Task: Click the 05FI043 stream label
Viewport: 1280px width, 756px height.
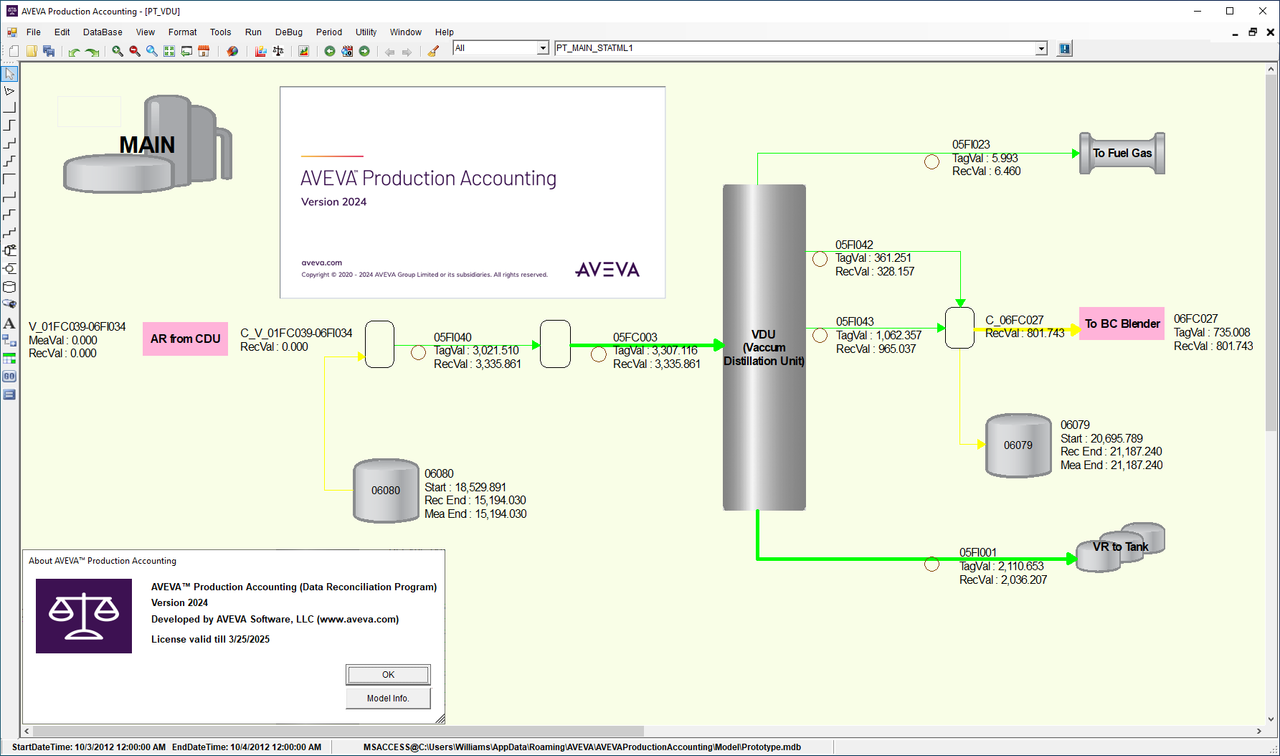Action: (x=854, y=322)
